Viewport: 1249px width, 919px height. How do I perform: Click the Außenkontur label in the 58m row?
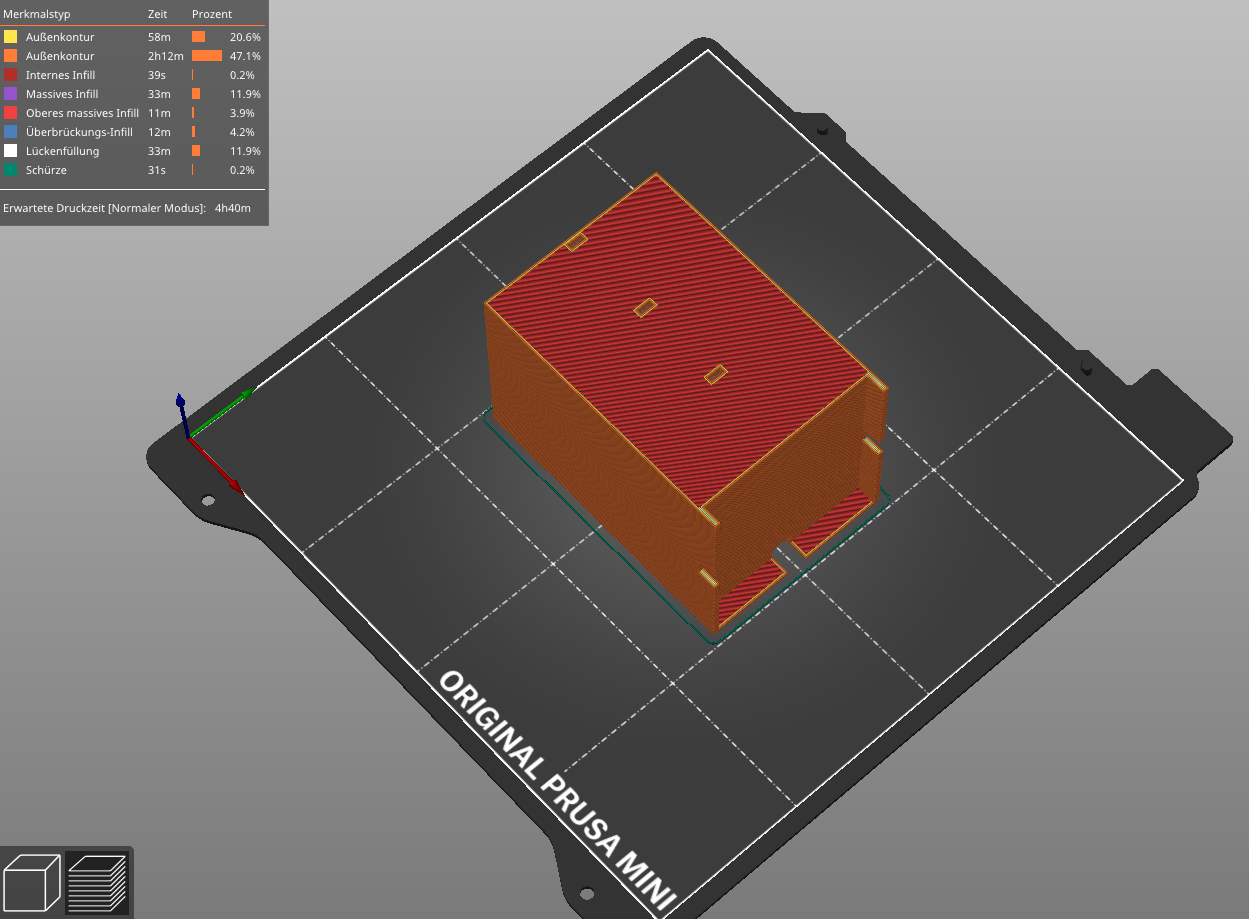[x=60, y=37]
